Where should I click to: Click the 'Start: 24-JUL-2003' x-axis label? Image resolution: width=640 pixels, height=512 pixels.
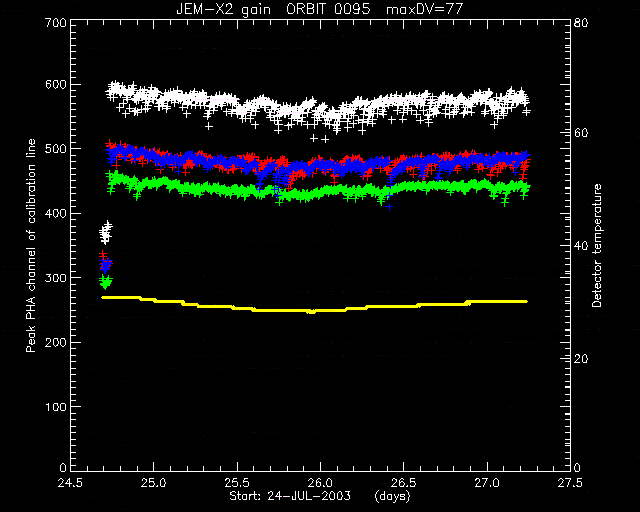tap(290, 496)
